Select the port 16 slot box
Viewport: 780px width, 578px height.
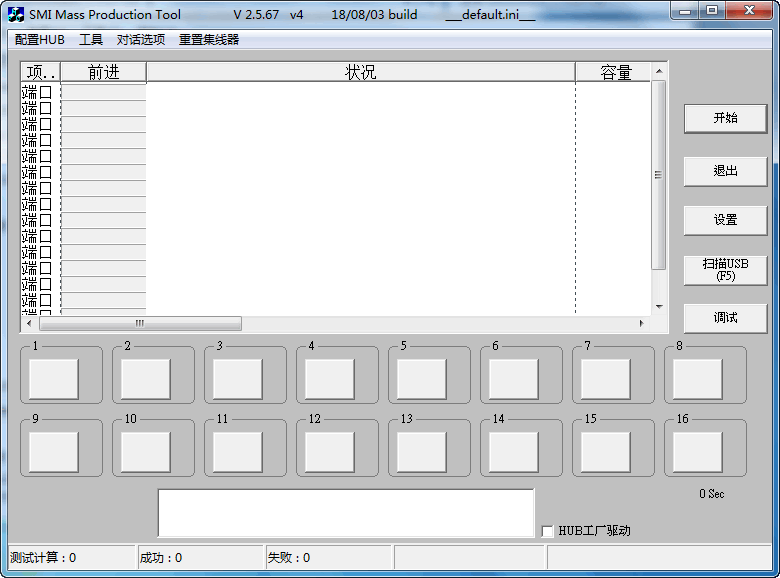point(697,452)
